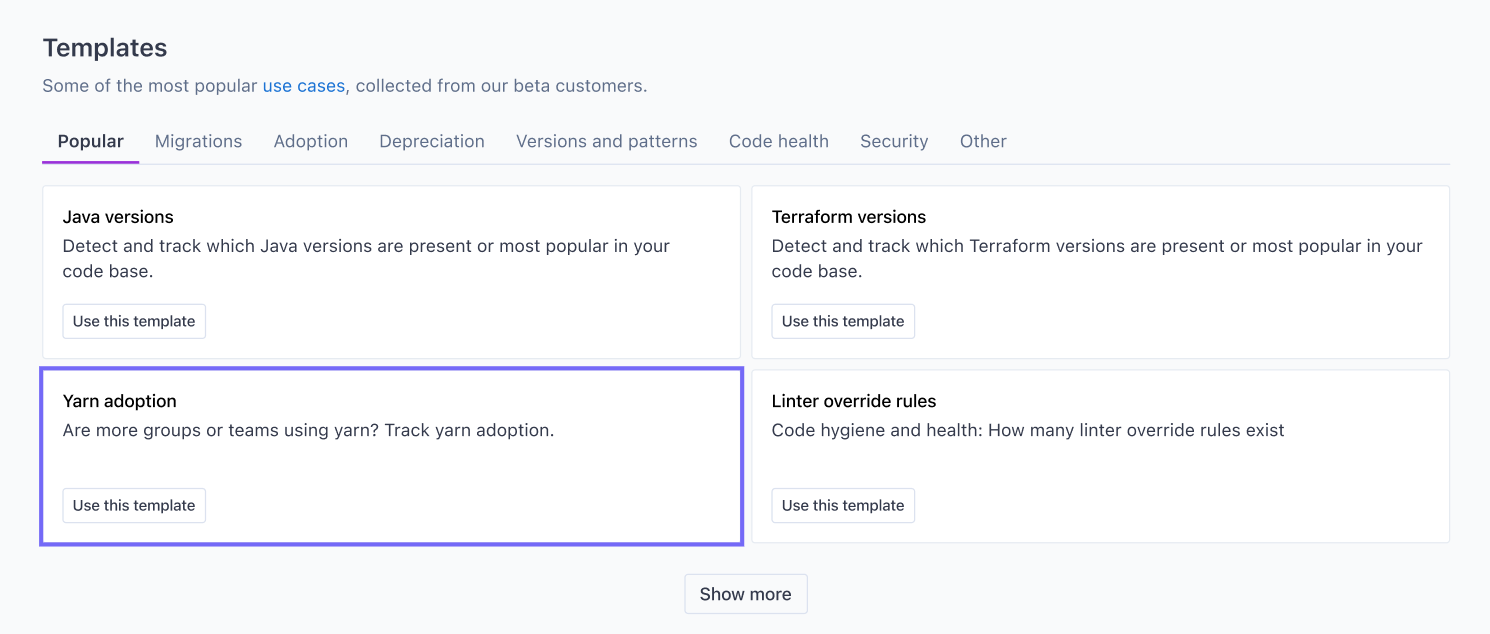Click the Show more button

[x=745, y=594]
